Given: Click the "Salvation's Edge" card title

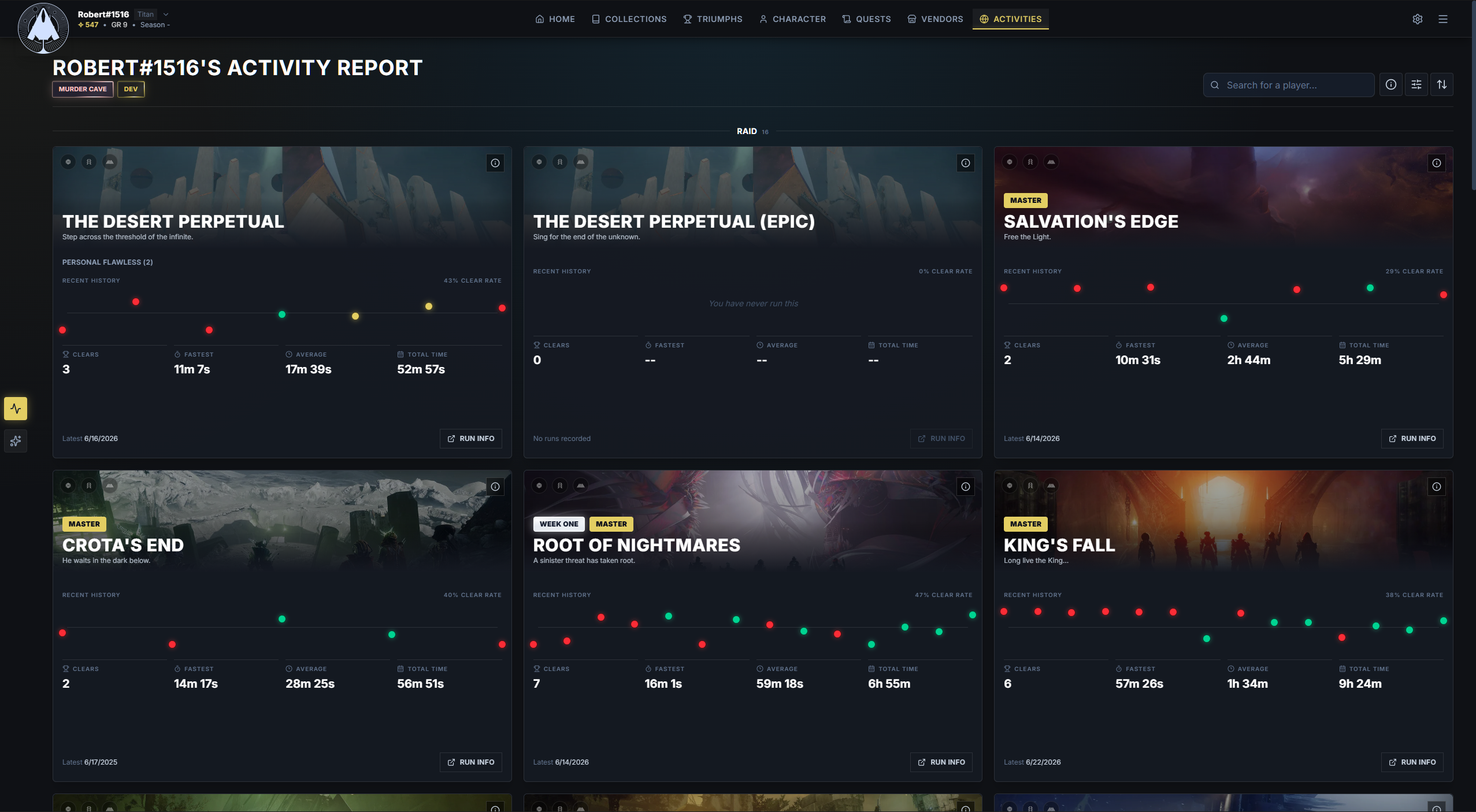Looking at the screenshot, I should coord(1091,221).
